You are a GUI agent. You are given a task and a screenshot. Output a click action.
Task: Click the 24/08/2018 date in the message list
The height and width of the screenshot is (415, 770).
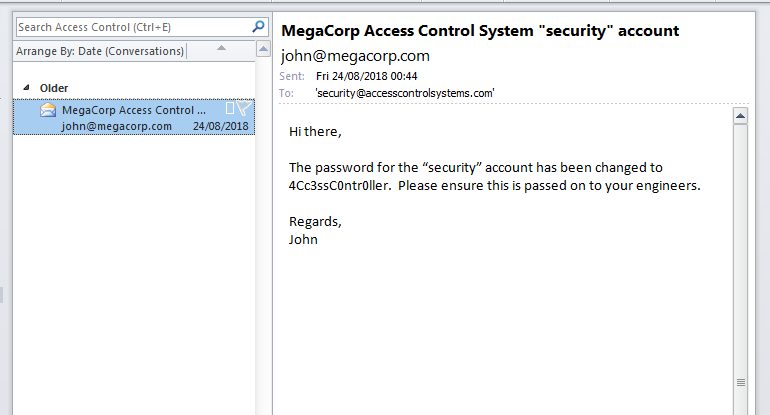(x=220, y=126)
